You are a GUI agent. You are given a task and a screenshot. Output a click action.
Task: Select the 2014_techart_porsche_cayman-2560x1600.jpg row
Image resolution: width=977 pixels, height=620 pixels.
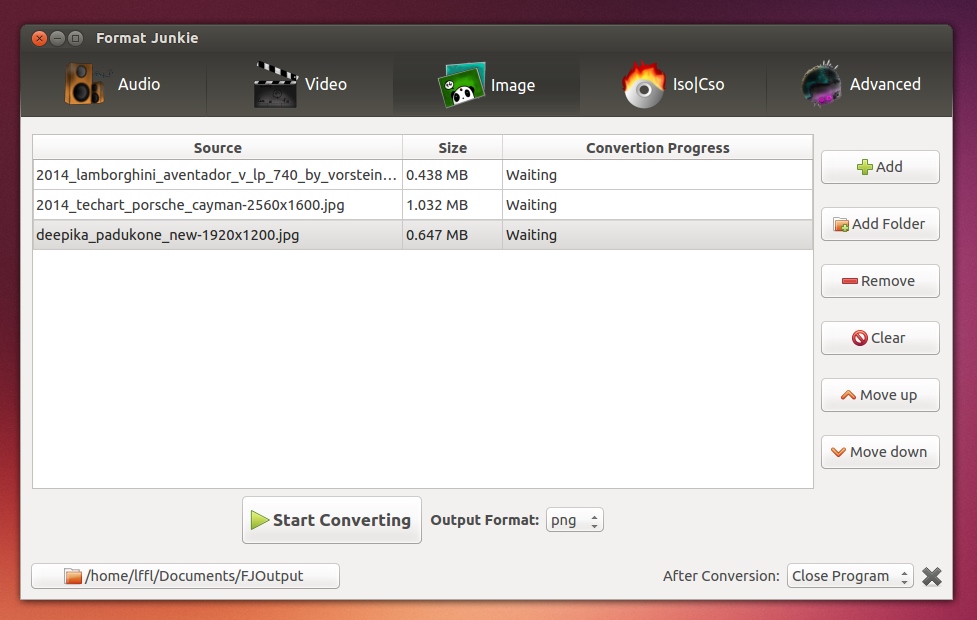[422, 205]
